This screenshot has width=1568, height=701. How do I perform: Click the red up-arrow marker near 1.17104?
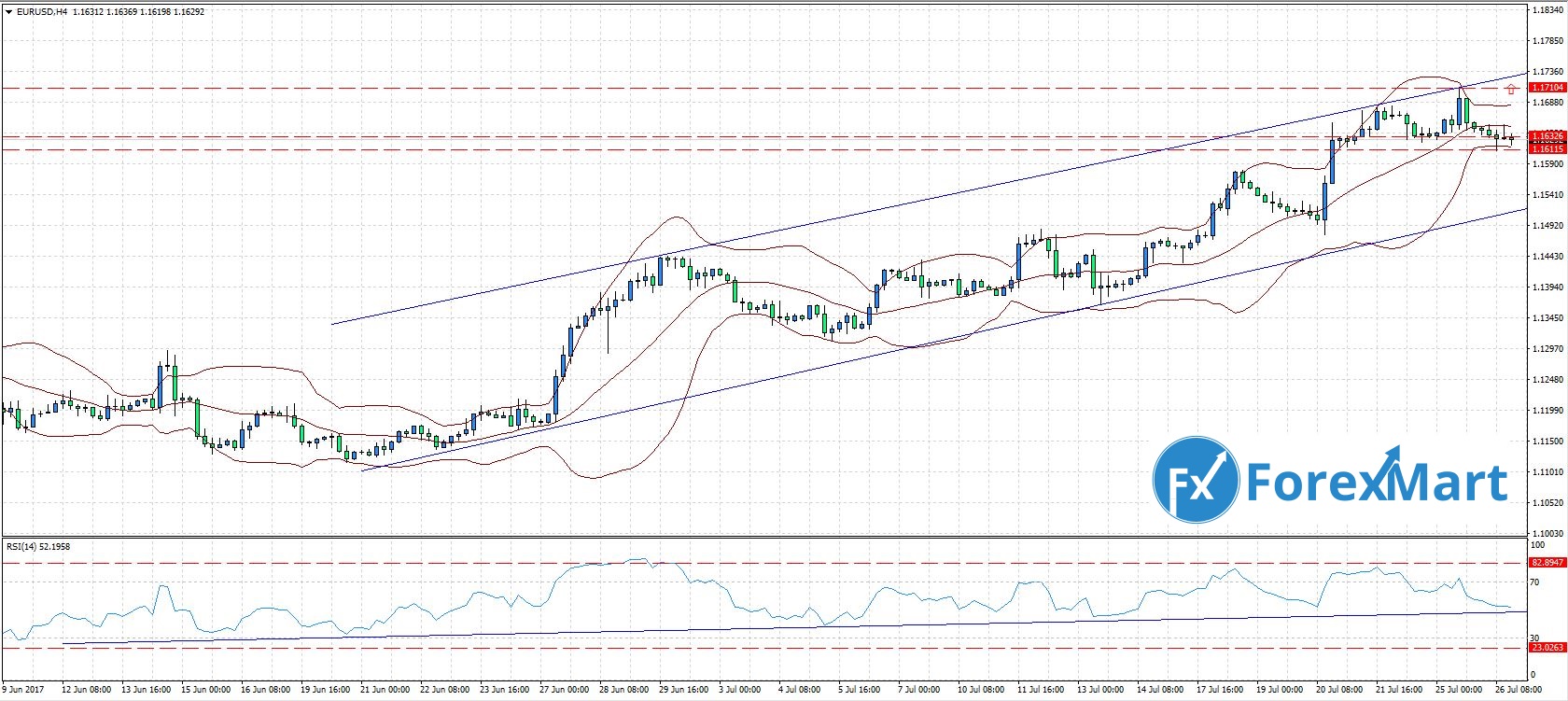point(1511,90)
